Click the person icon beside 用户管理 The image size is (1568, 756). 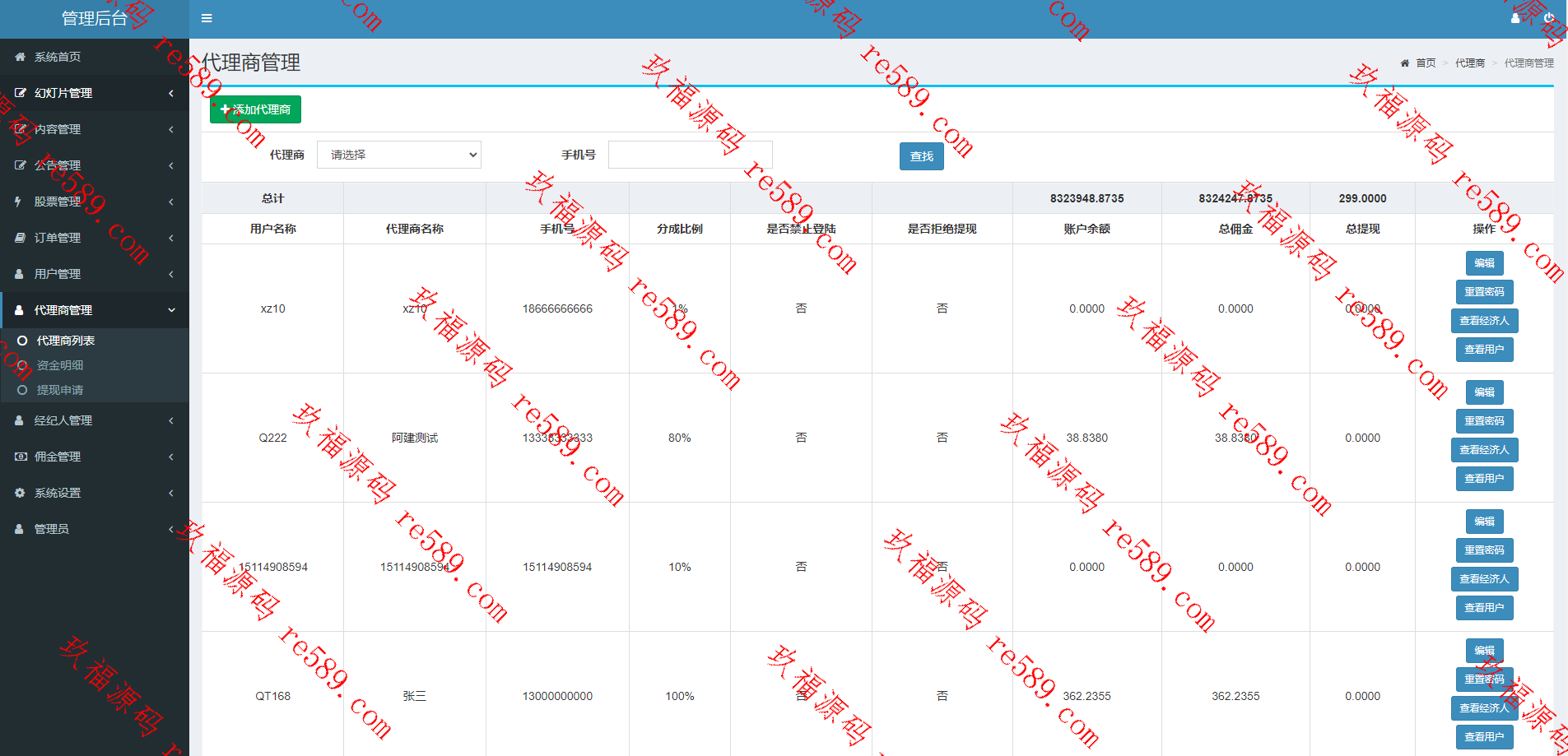click(x=19, y=274)
